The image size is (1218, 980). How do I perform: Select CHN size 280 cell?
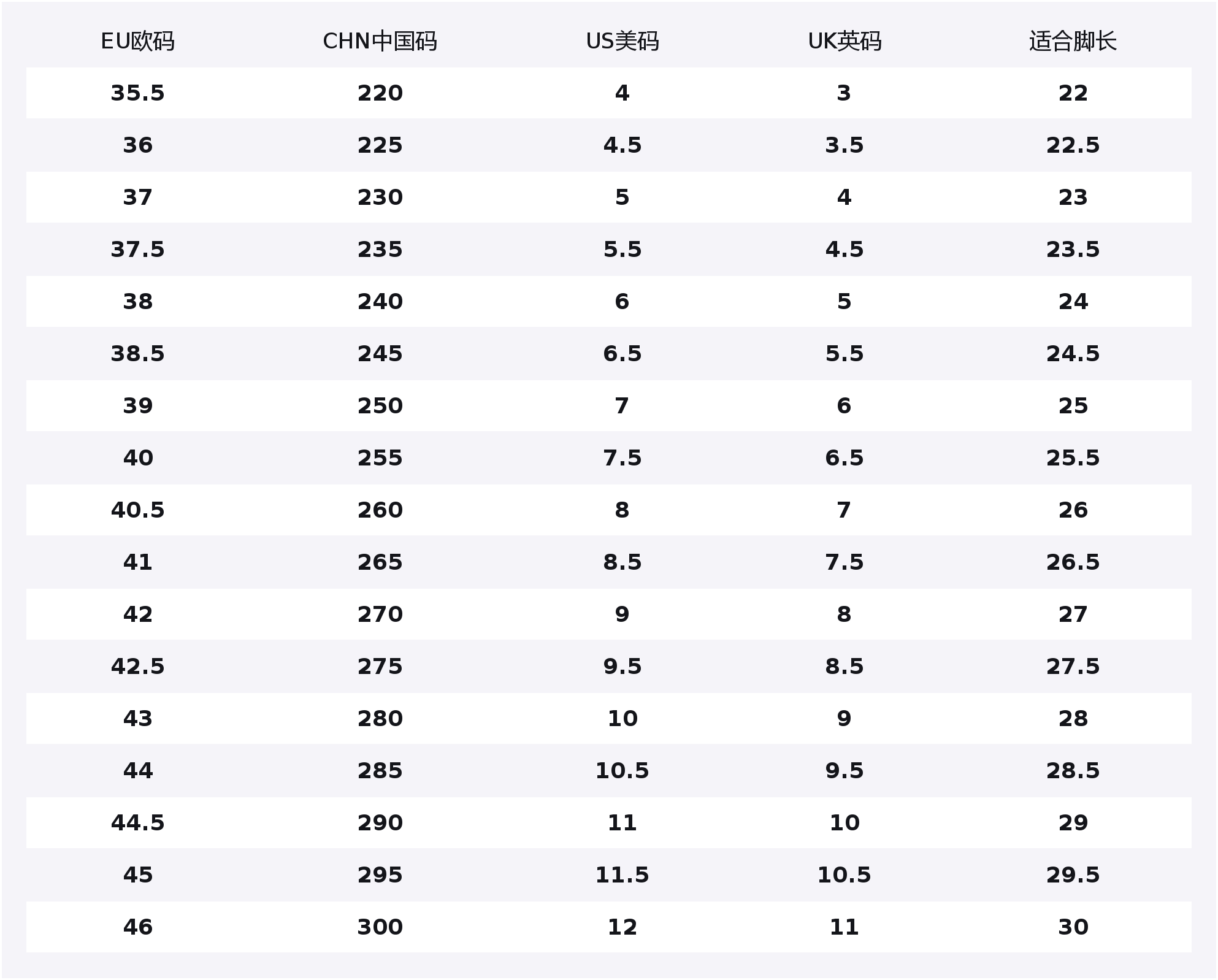(x=380, y=719)
